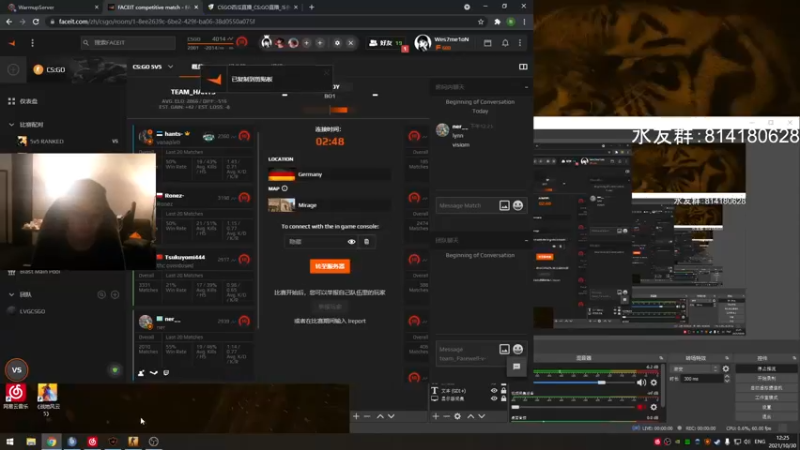Open Chrome extensions puzzle icon
Image resolution: width=800 pixels, height=450 pixels.
pos(497,22)
